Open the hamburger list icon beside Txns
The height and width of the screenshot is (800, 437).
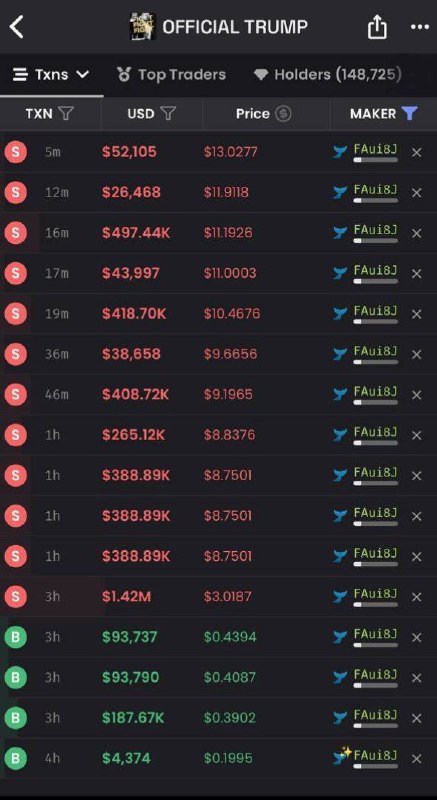point(20,74)
